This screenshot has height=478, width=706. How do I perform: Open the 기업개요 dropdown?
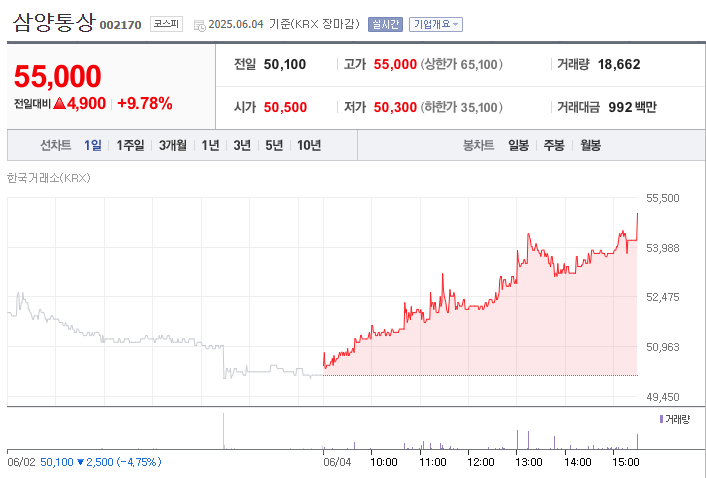tap(434, 24)
